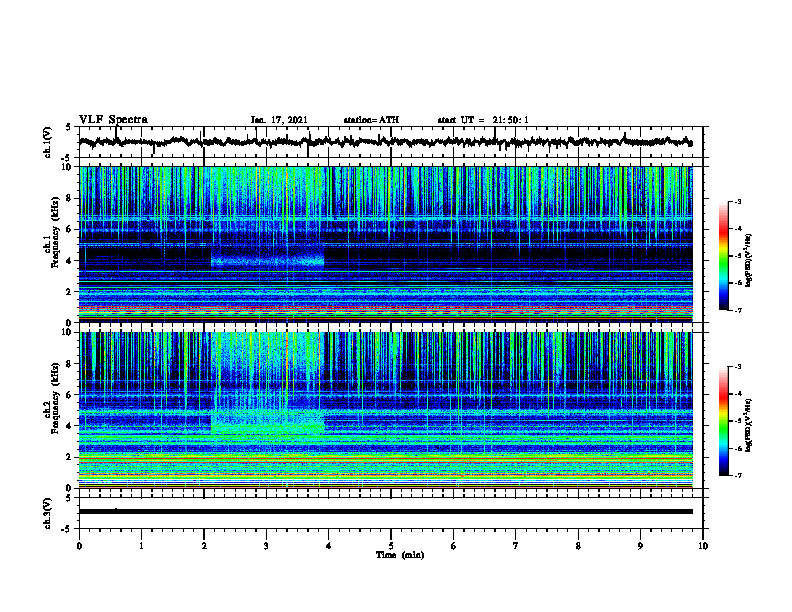This screenshot has width=792, height=612.
Task: Click the "Time (min)" x-axis label
Action: (x=400, y=555)
